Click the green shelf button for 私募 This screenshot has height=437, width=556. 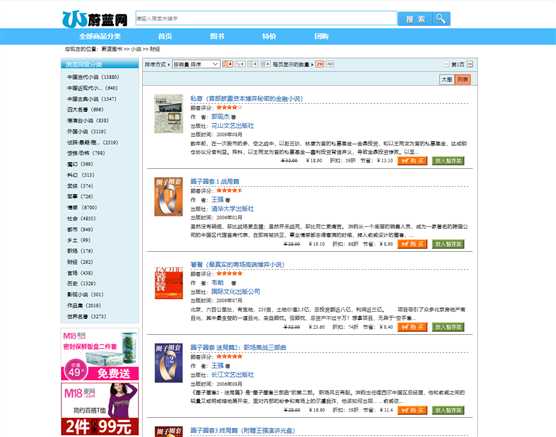click(x=448, y=161)
